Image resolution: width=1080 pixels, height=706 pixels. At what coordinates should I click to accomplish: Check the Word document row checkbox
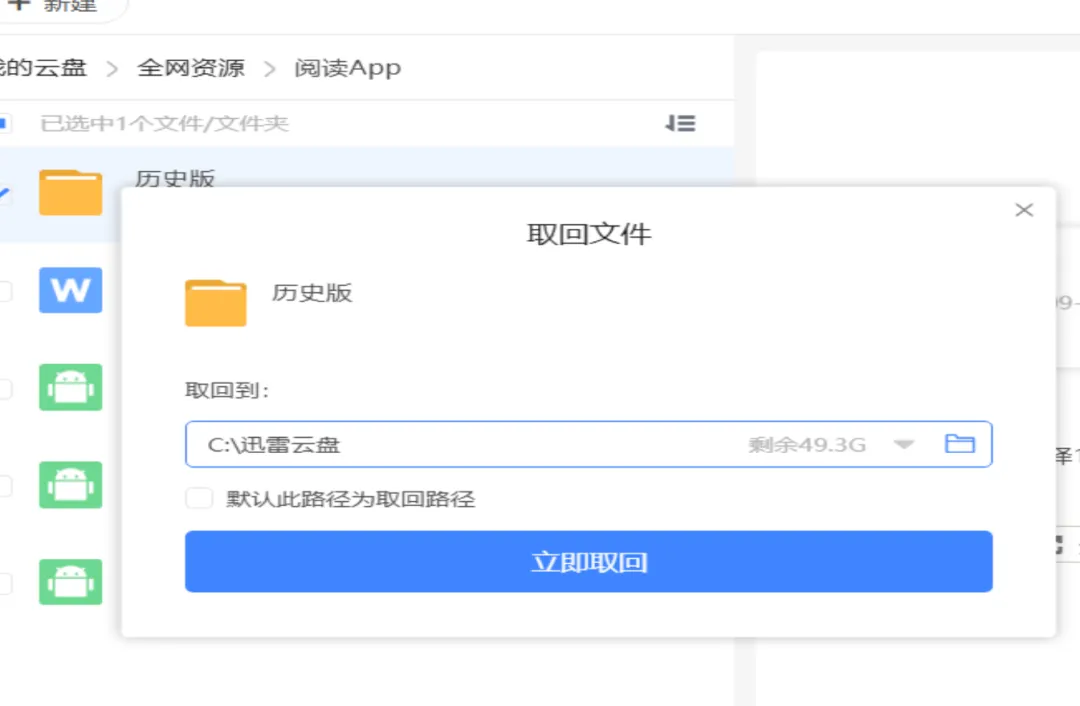4,291
